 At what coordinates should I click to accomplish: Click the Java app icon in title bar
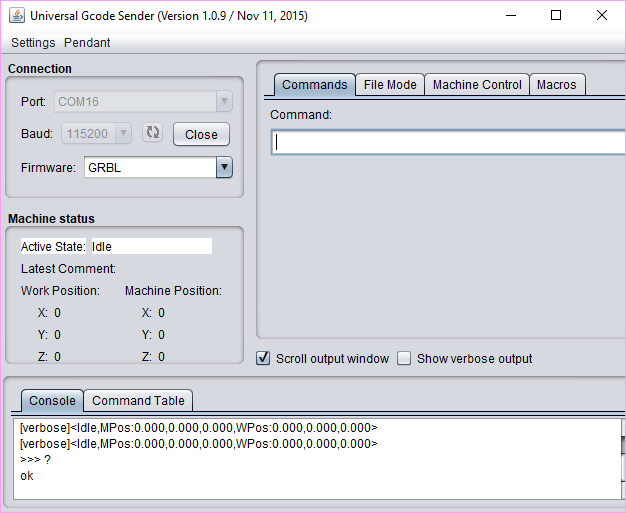point(17,16)
